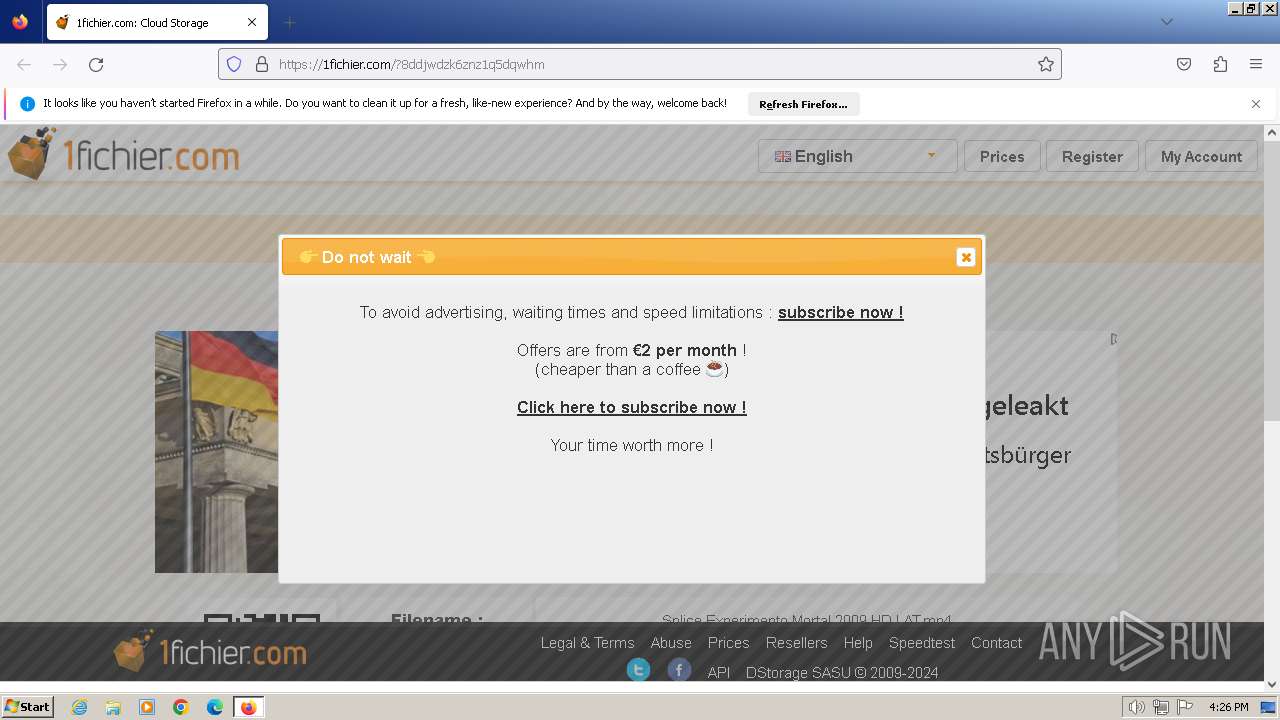The width and height of the screenshot is (1280, 720).
Task: Click Refresh Firefox button
Action: coord(803,104)
